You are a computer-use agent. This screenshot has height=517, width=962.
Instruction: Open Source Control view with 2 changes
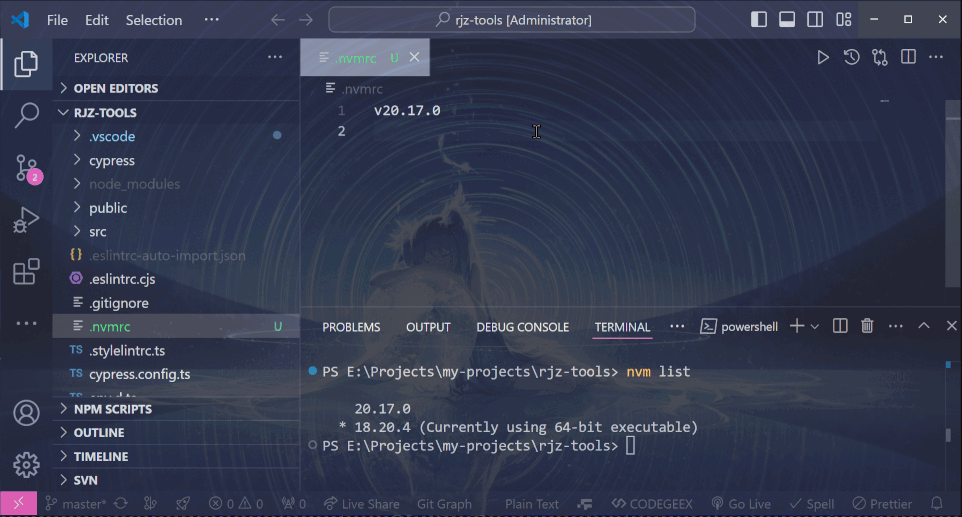tap(27, 167)
